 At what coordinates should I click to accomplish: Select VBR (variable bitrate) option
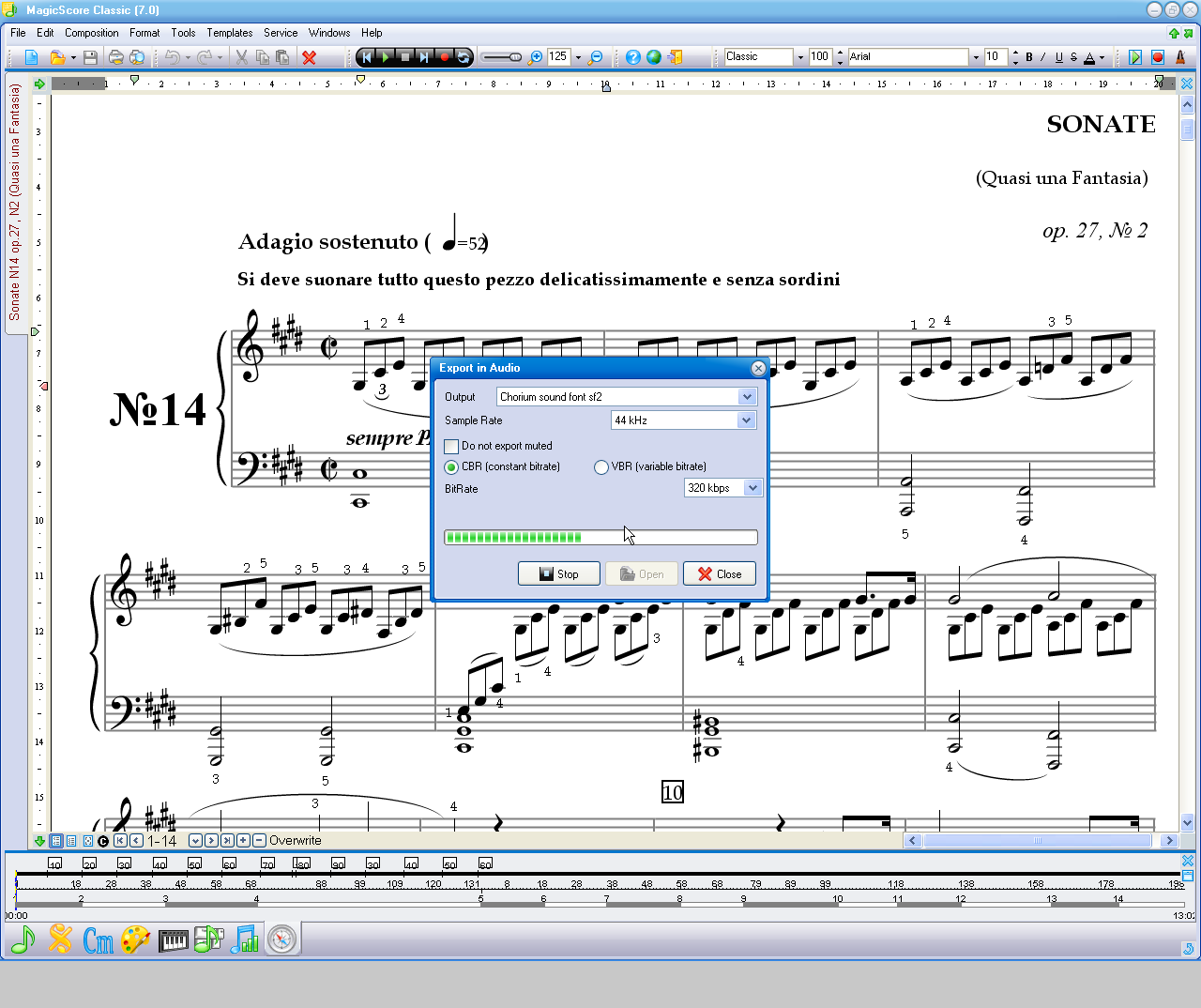[x=601, y=467]
